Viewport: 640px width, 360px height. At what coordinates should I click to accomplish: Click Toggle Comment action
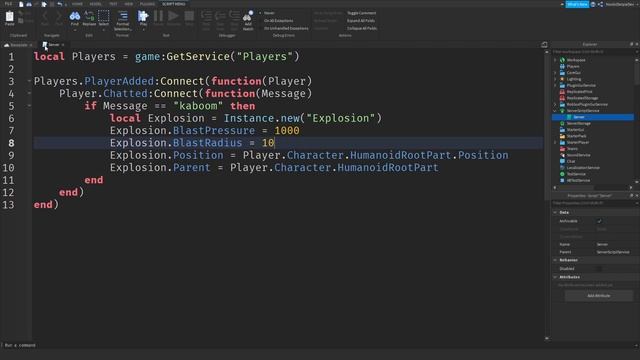tap(362, 13)
